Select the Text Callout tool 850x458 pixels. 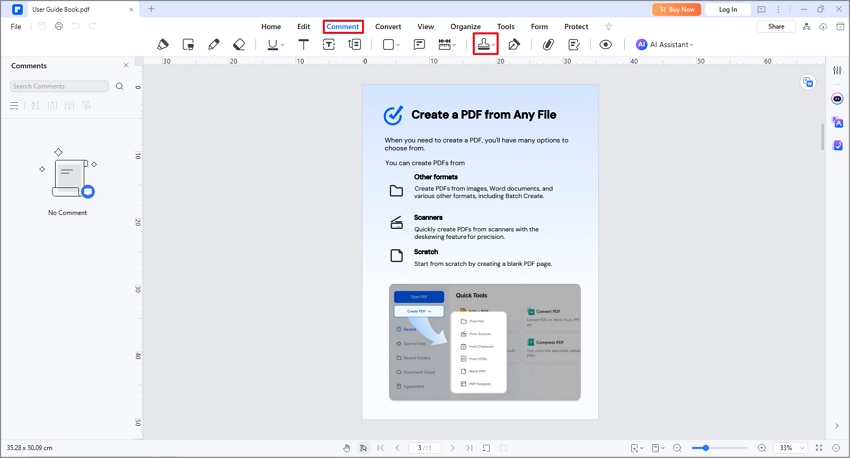tap(355, 44)
